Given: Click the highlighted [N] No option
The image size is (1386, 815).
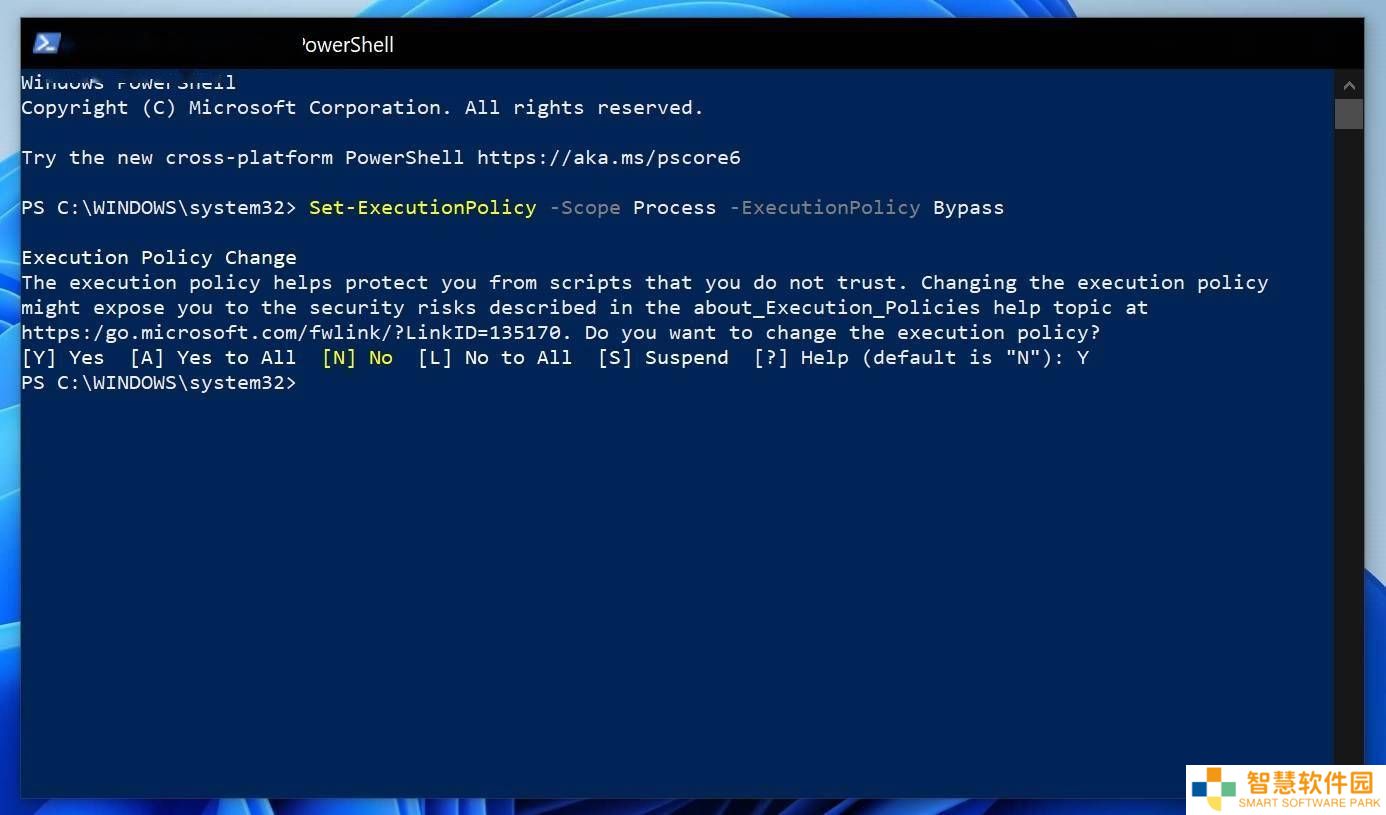Looking at the screenshot, I should (x=357, y=358).
